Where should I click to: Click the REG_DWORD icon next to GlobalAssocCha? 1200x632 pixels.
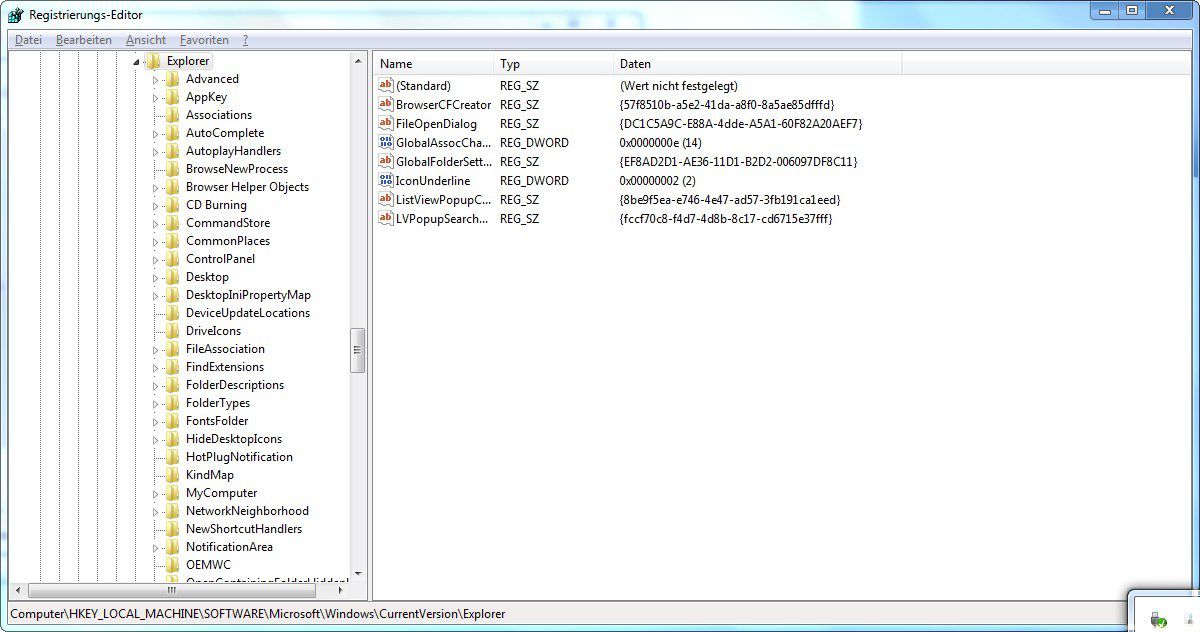click(x=385, y=142)
